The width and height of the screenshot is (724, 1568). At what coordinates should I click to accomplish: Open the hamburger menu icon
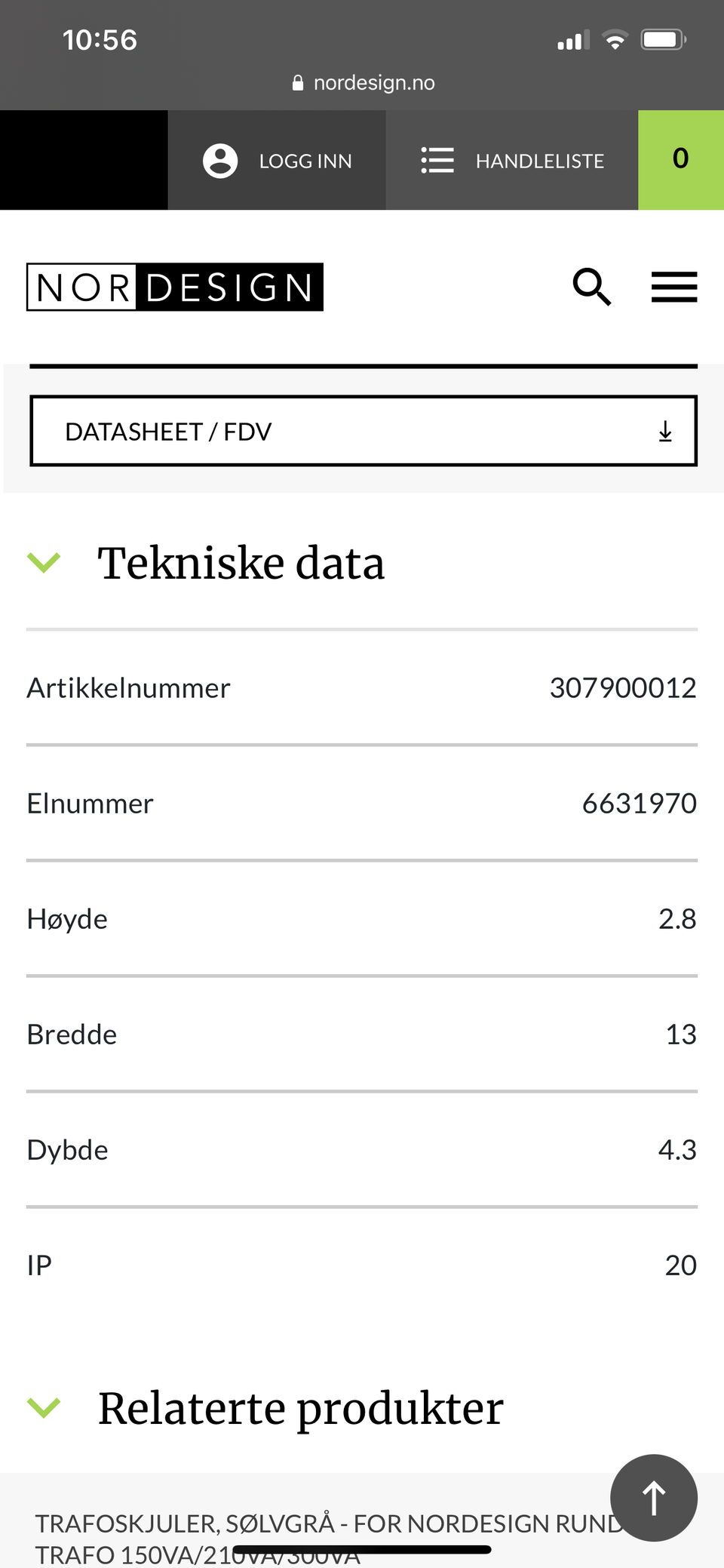tap(674, 287)
